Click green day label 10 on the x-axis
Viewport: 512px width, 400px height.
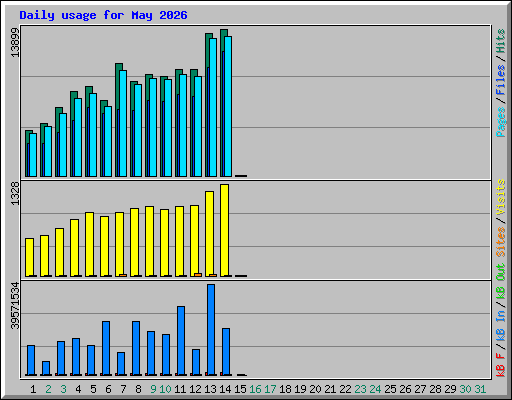coord(165,389)
